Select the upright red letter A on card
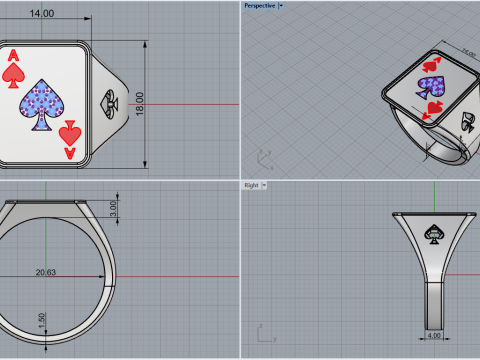The image size is (480, 360). coord(13,55)
